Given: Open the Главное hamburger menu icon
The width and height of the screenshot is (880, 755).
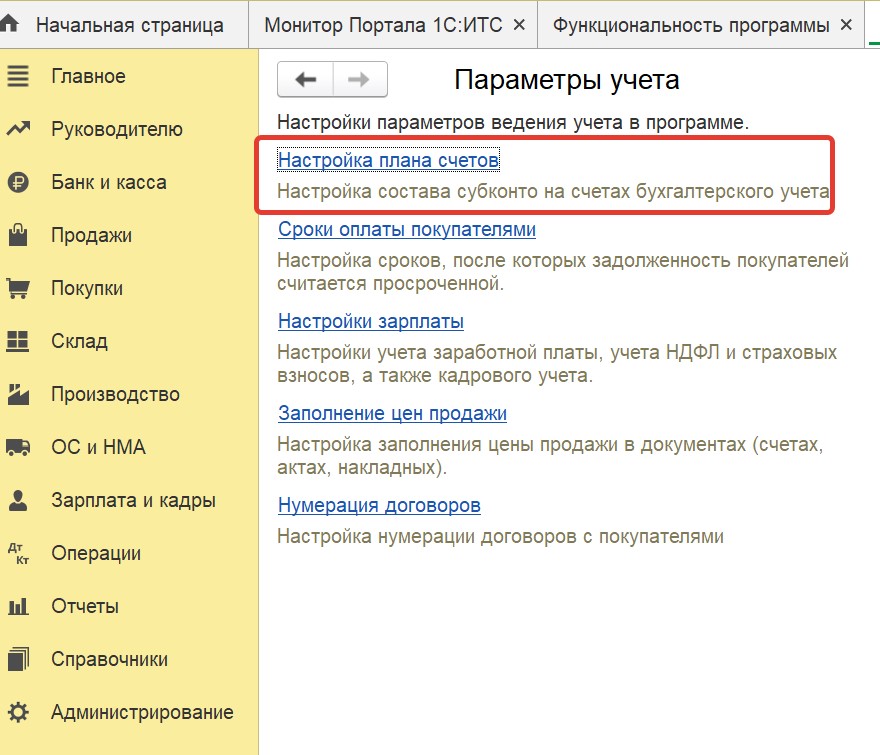Looking at the screenshot, I should pyautogui.click(x=18, y=76).
